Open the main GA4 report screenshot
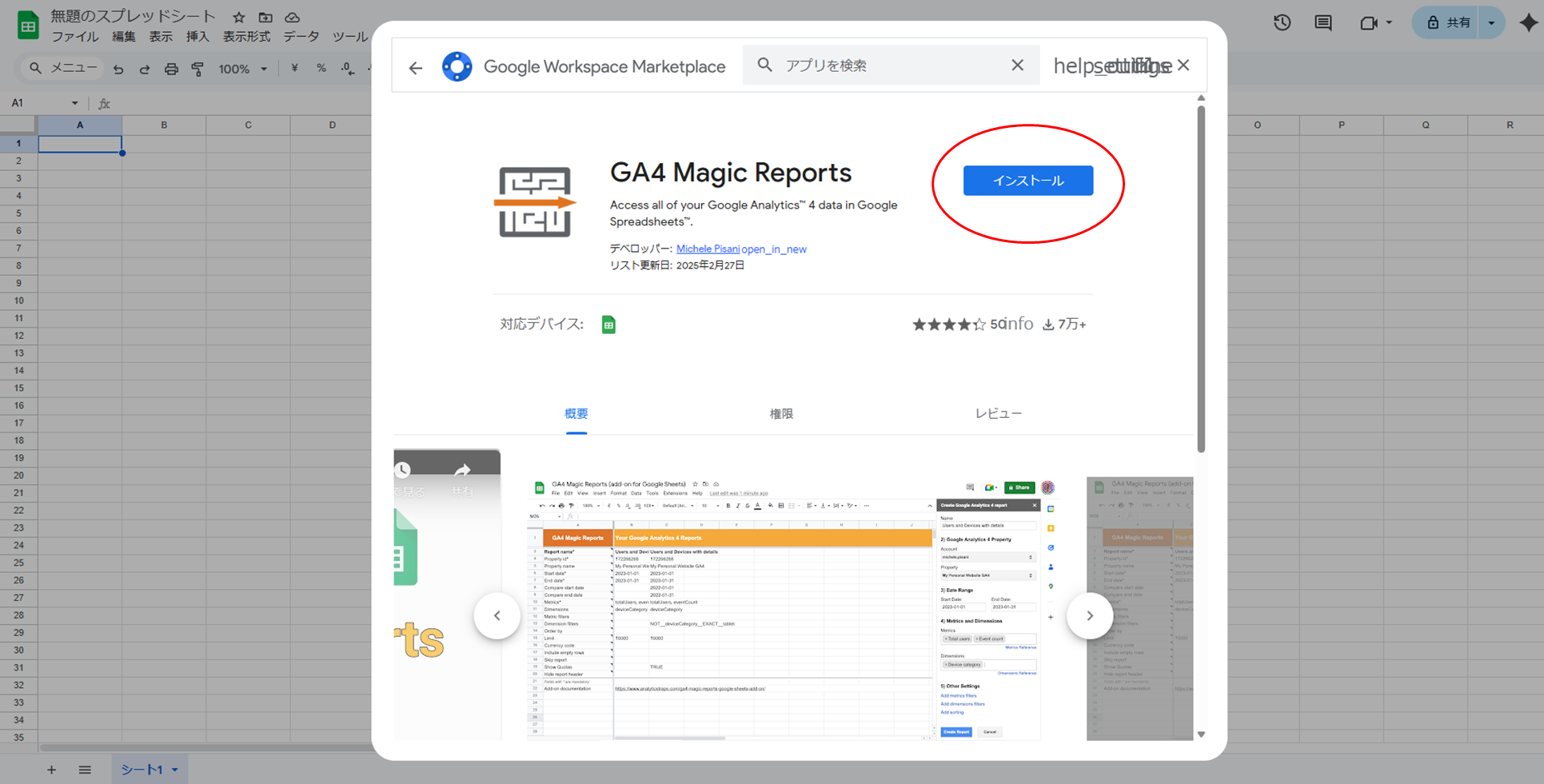Image resolution: width=1544 pixels, height=784 pixels. tap(793, 609)
